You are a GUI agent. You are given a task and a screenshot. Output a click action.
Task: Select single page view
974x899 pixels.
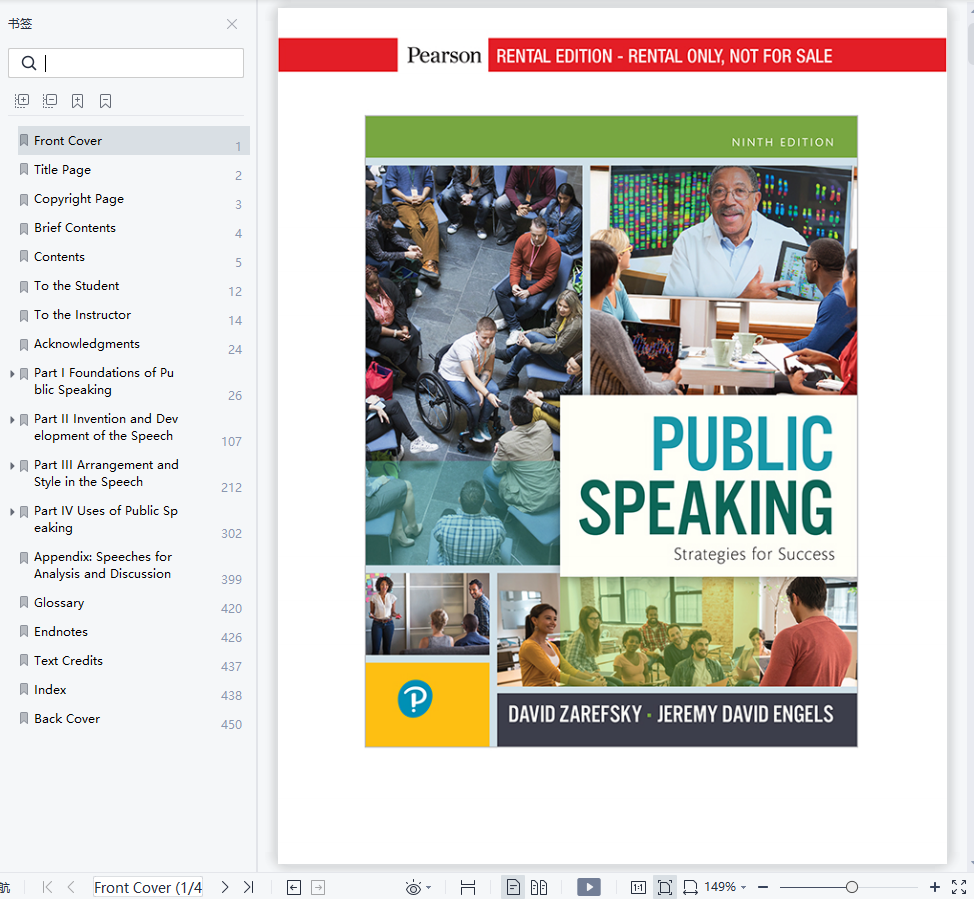pos(513,887)
